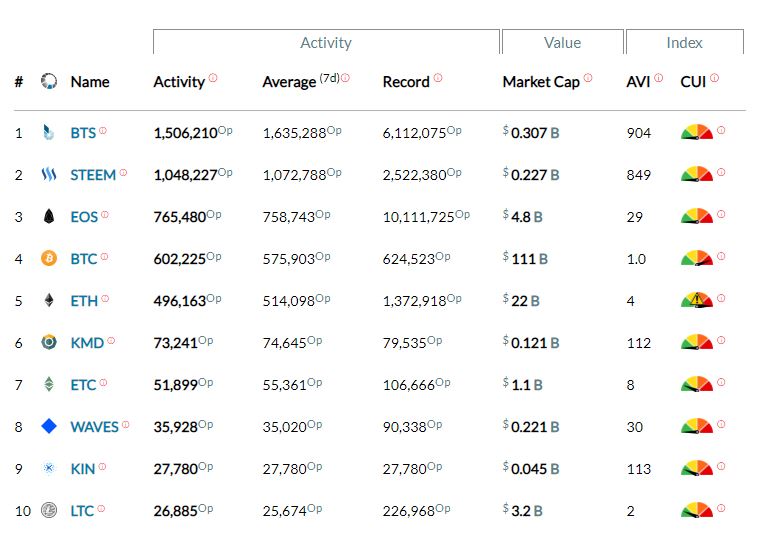Click the WAVES blue diamond logo
The image size is (759, 535).
(x=49, y=427)
